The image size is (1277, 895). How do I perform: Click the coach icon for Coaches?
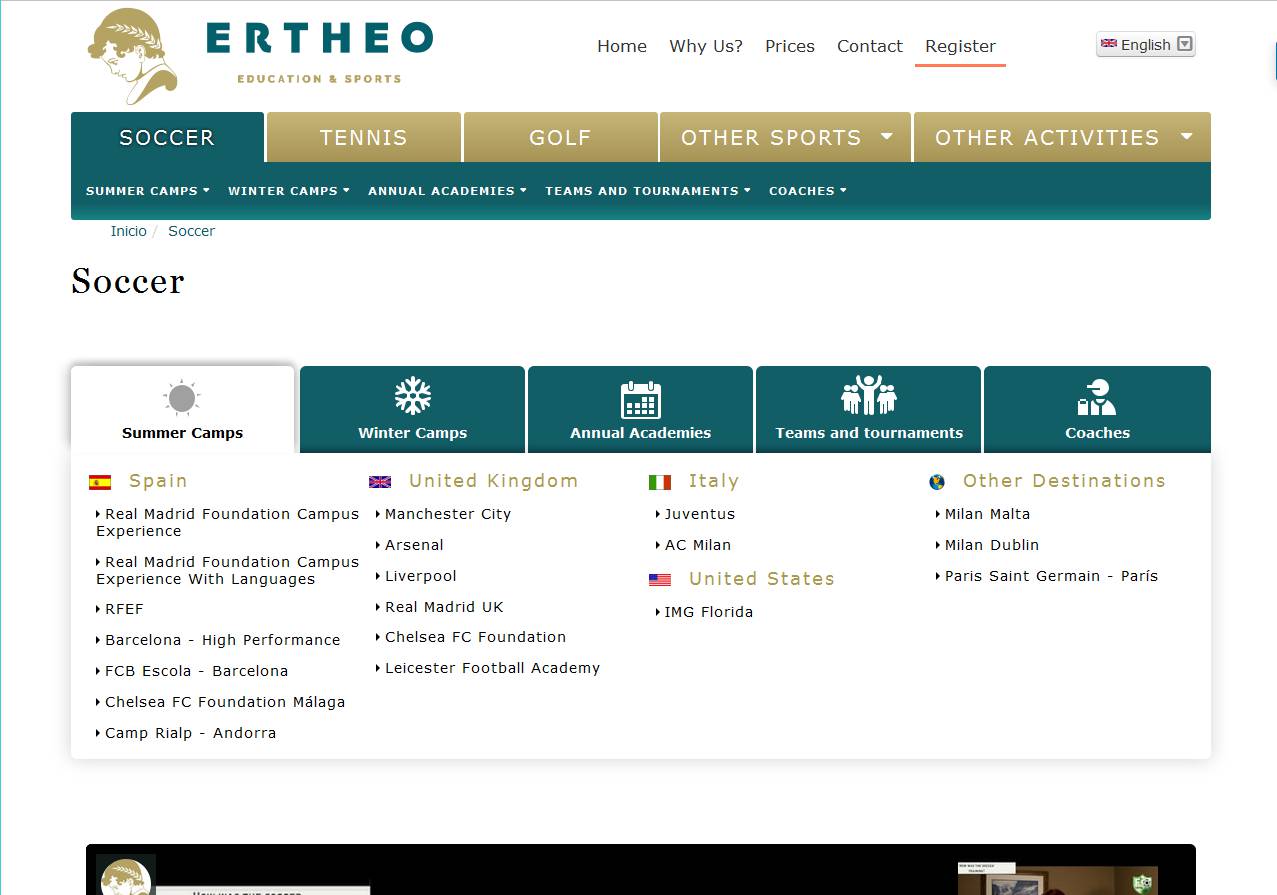1097,398
